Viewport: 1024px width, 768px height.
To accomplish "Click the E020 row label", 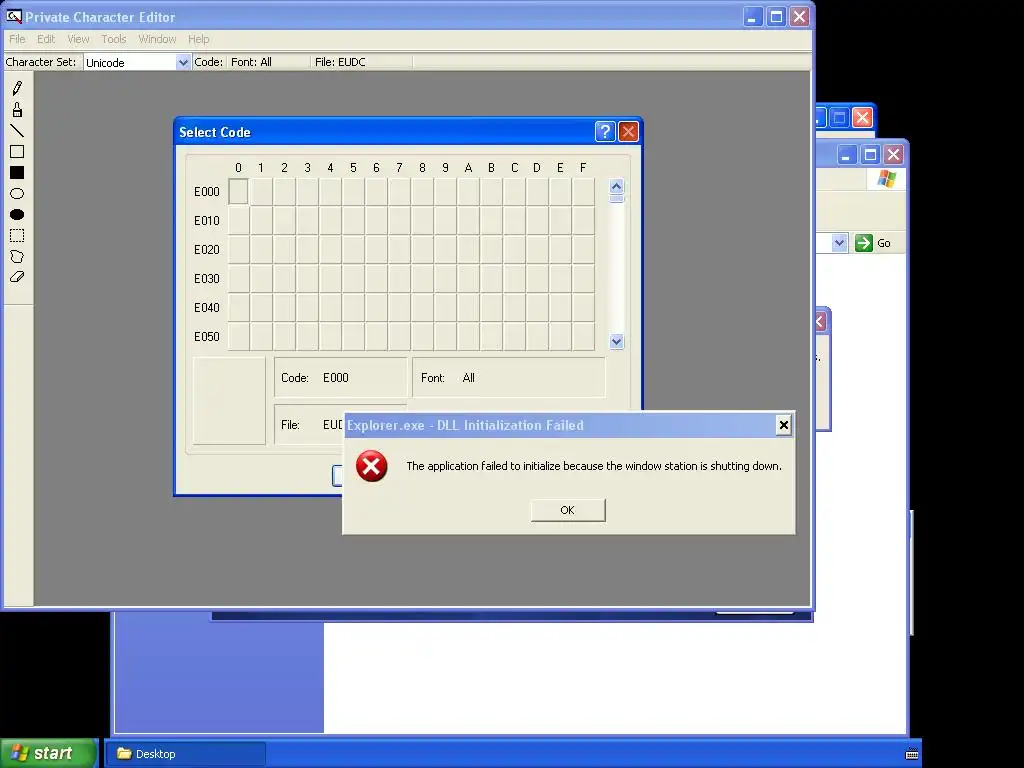I will [x=206, y=249].
